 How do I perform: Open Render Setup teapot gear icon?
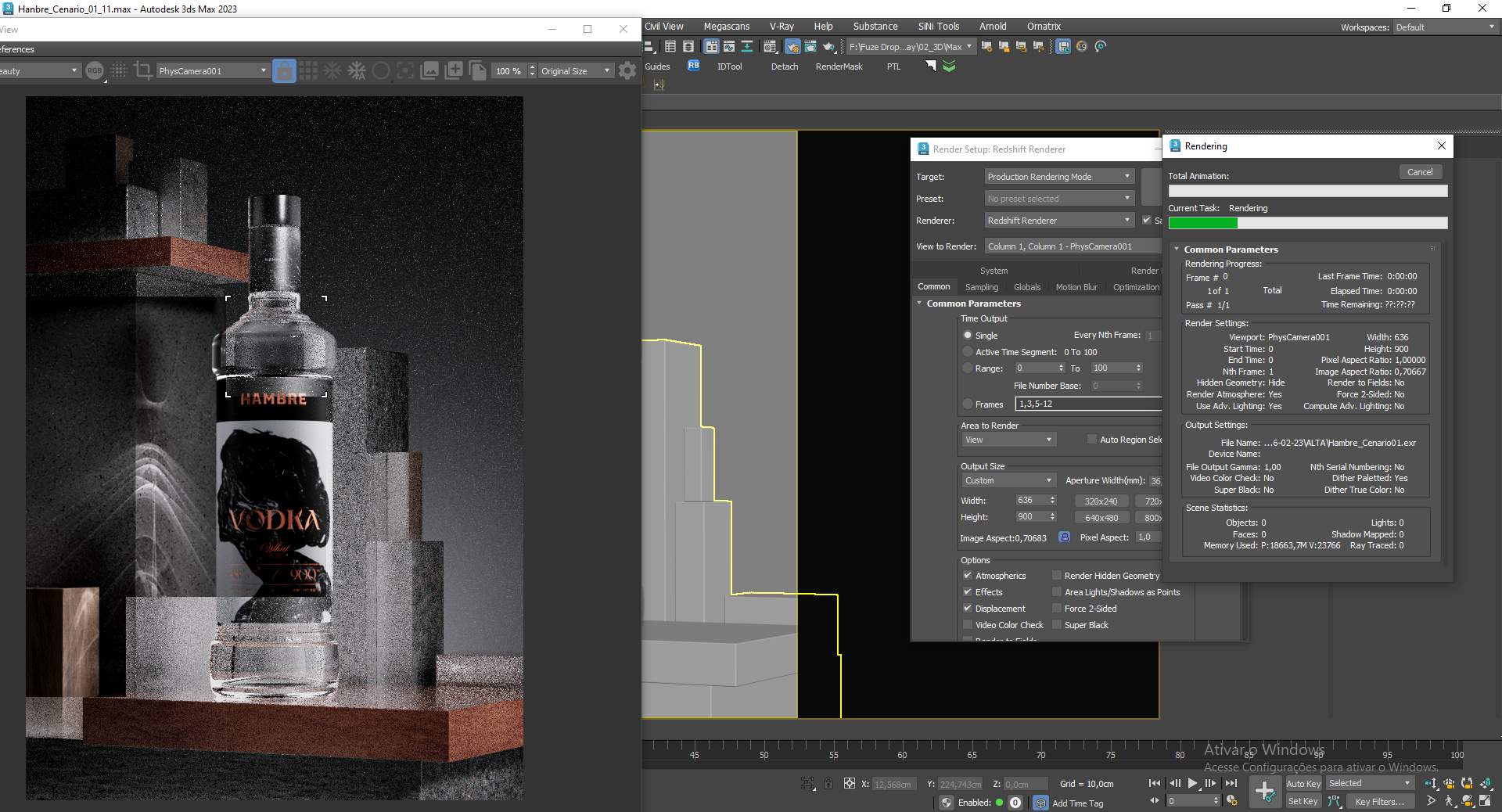(x=792, y=47)
